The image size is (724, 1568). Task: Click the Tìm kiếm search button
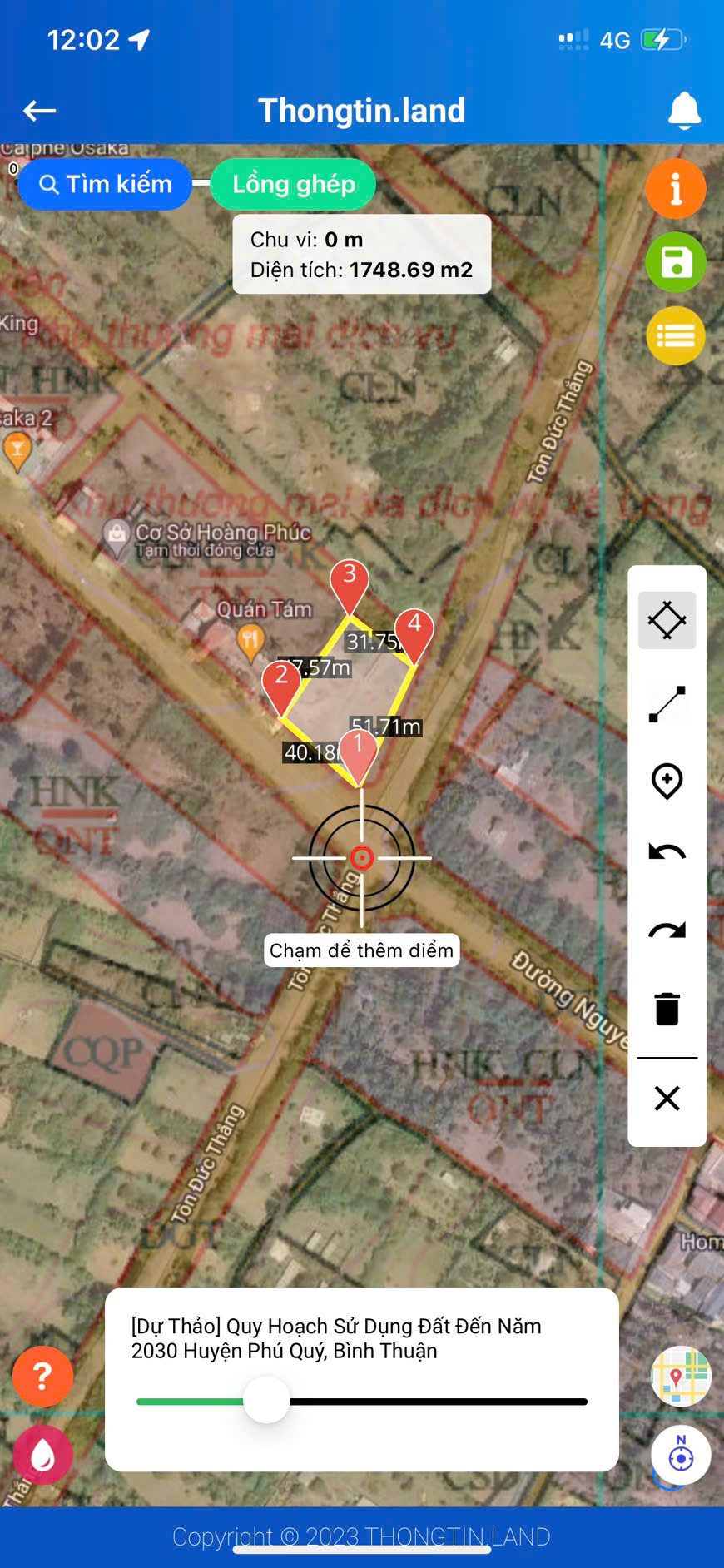[105, 184]
